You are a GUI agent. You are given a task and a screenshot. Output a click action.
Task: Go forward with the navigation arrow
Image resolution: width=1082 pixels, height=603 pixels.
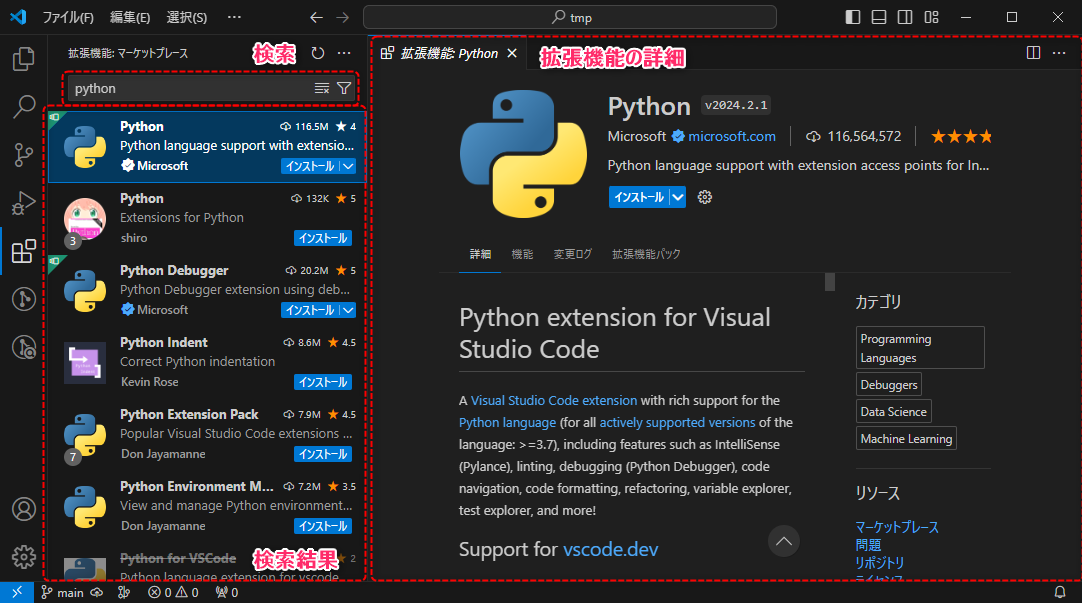point(342,17)
